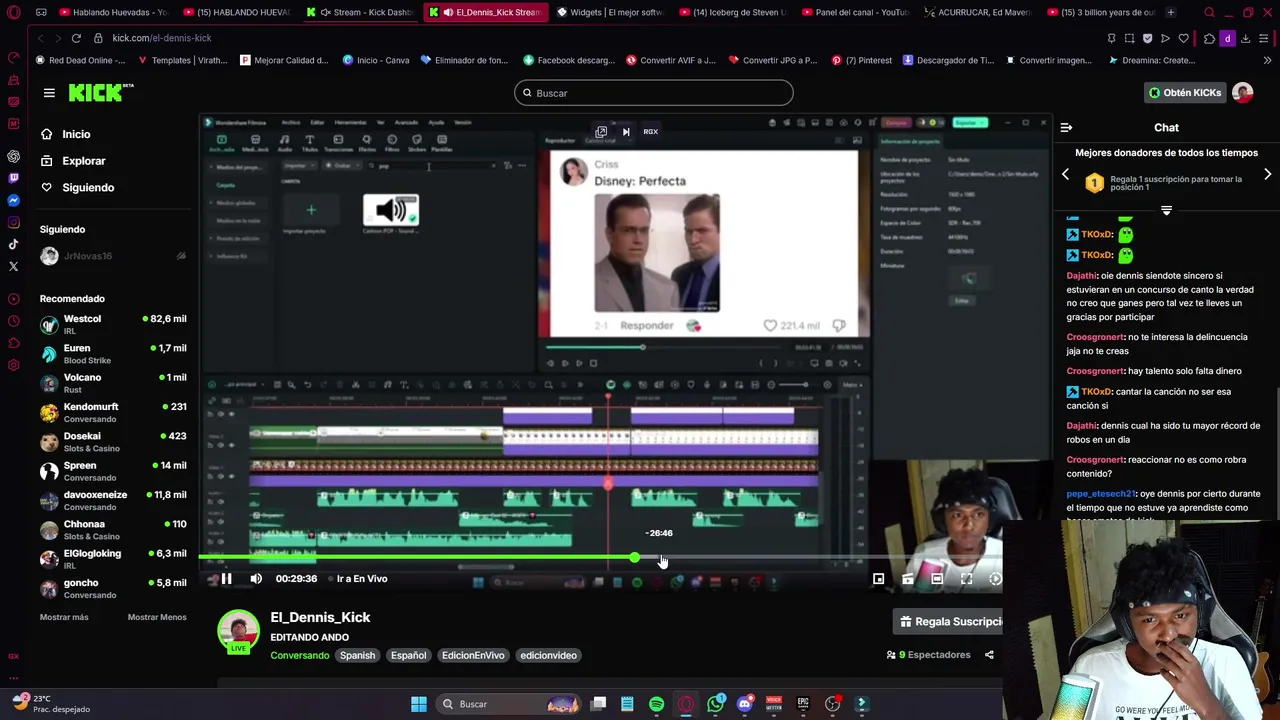Viewport: 1280px width, 720px height.
Task: Open Twitch icon in Opera sidebar
Action: [x=13, y=178]
